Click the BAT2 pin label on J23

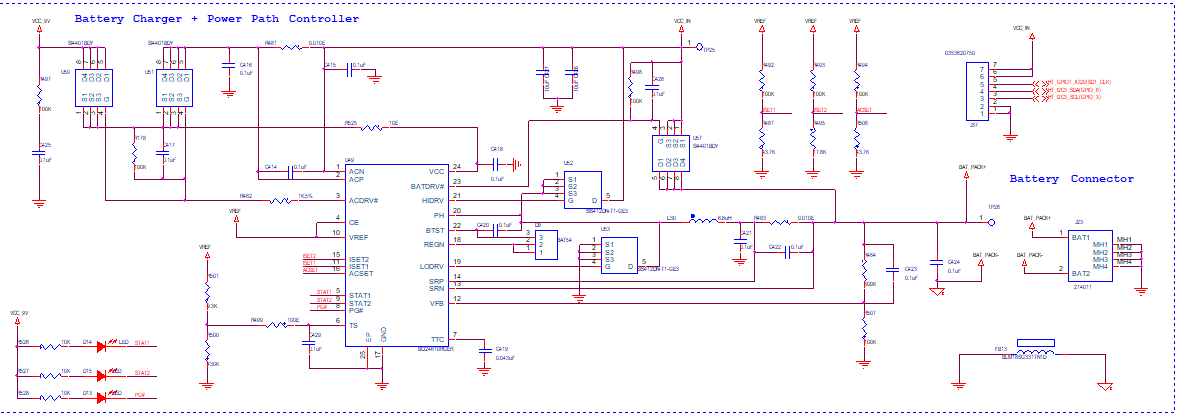(x=1081, y=273)
